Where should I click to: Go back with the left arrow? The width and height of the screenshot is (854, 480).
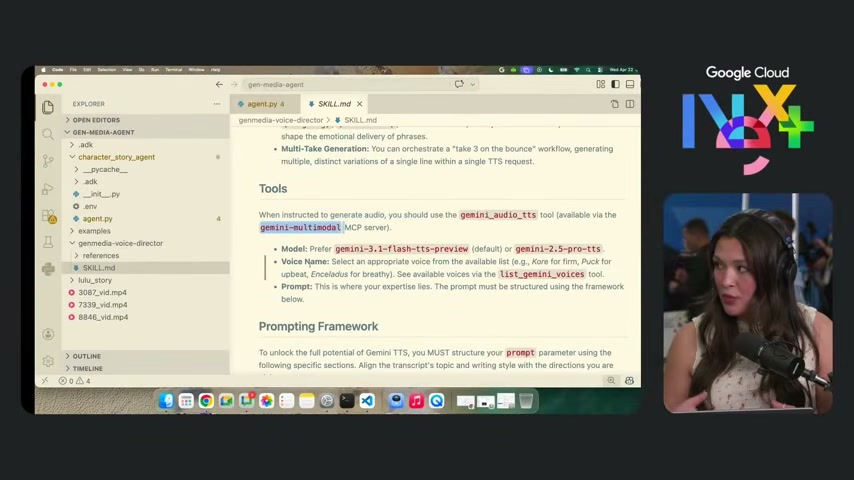coord(219,84)
